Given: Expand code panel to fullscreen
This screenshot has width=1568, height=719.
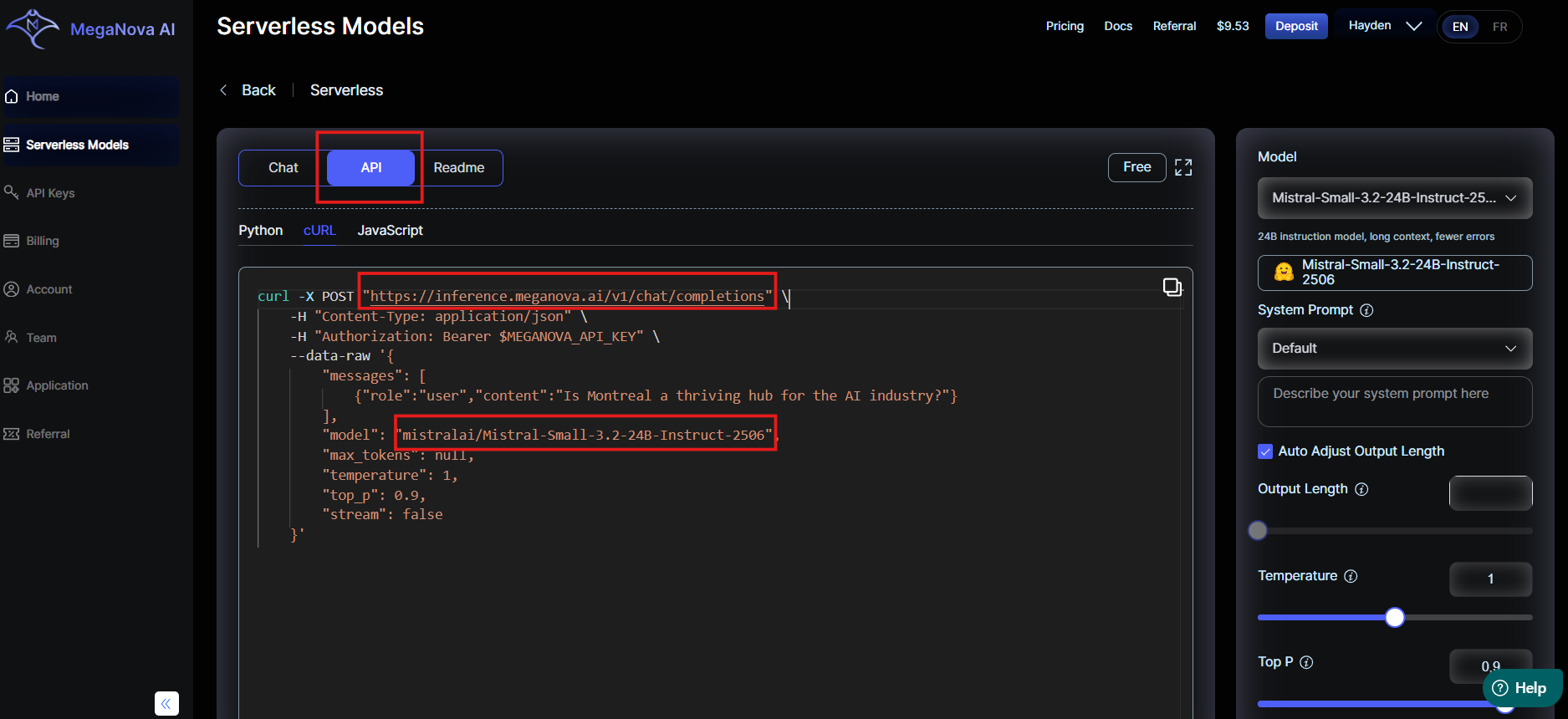Looking at the screenshot, I should [1182, 168].
